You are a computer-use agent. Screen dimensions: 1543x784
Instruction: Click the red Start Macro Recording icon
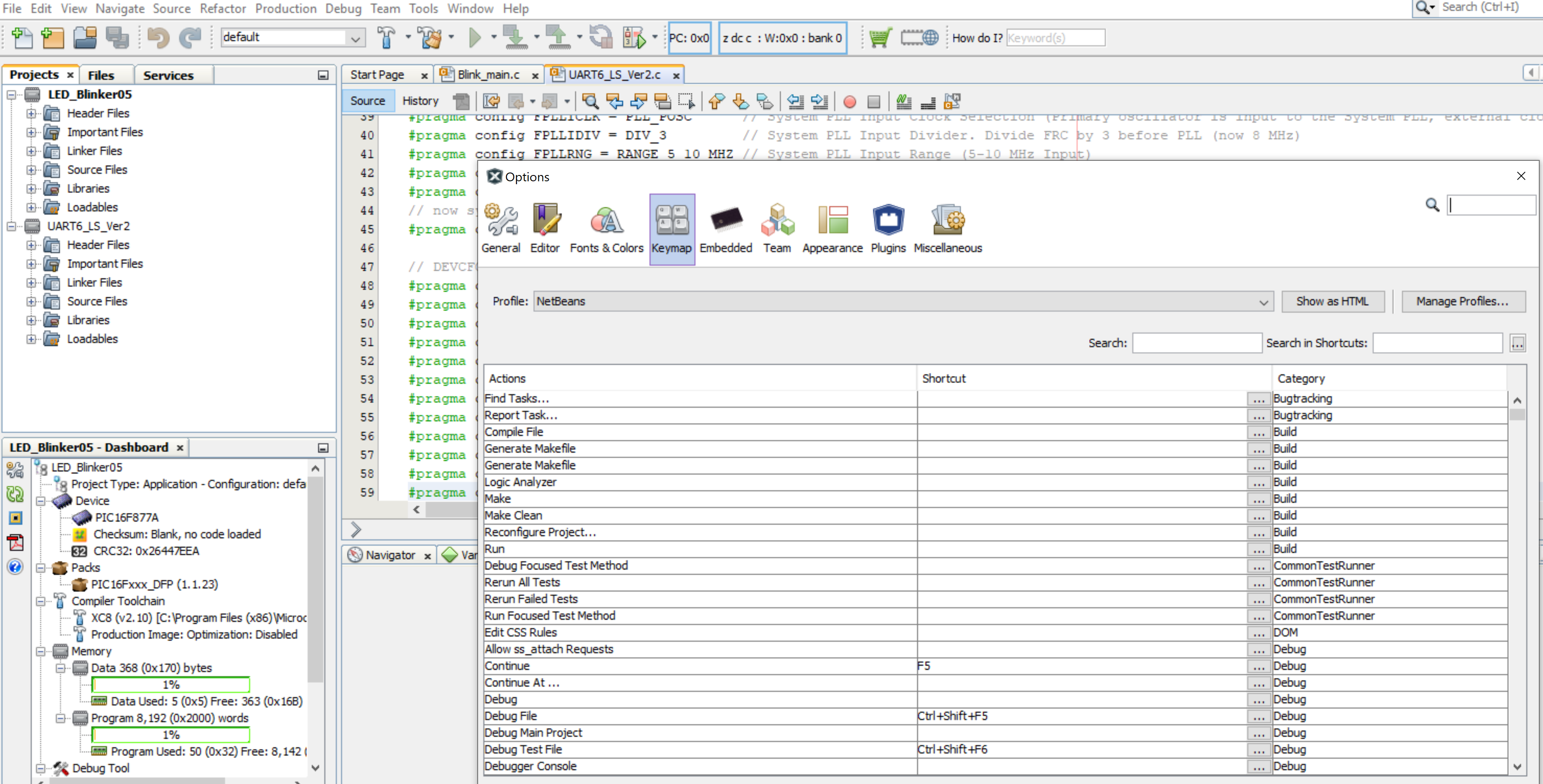coord(849,102)
